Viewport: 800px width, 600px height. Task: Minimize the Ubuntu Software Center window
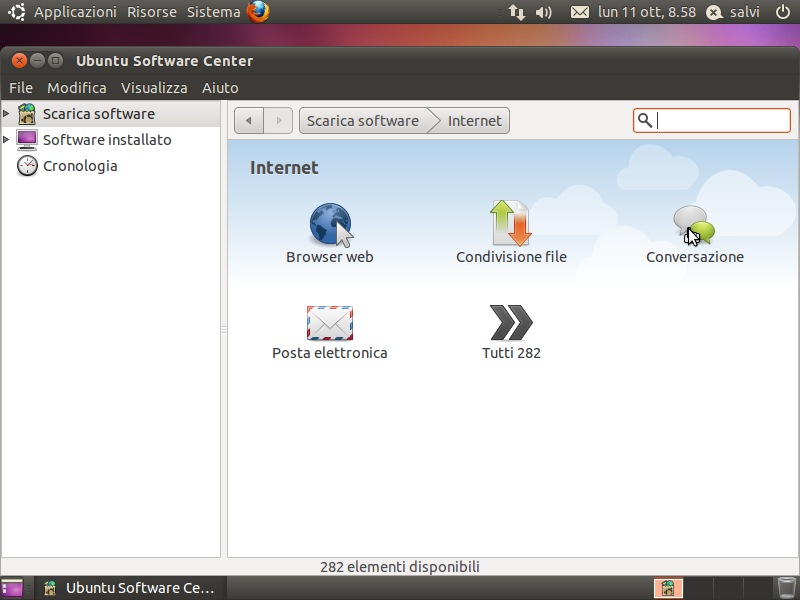[37, 61]
